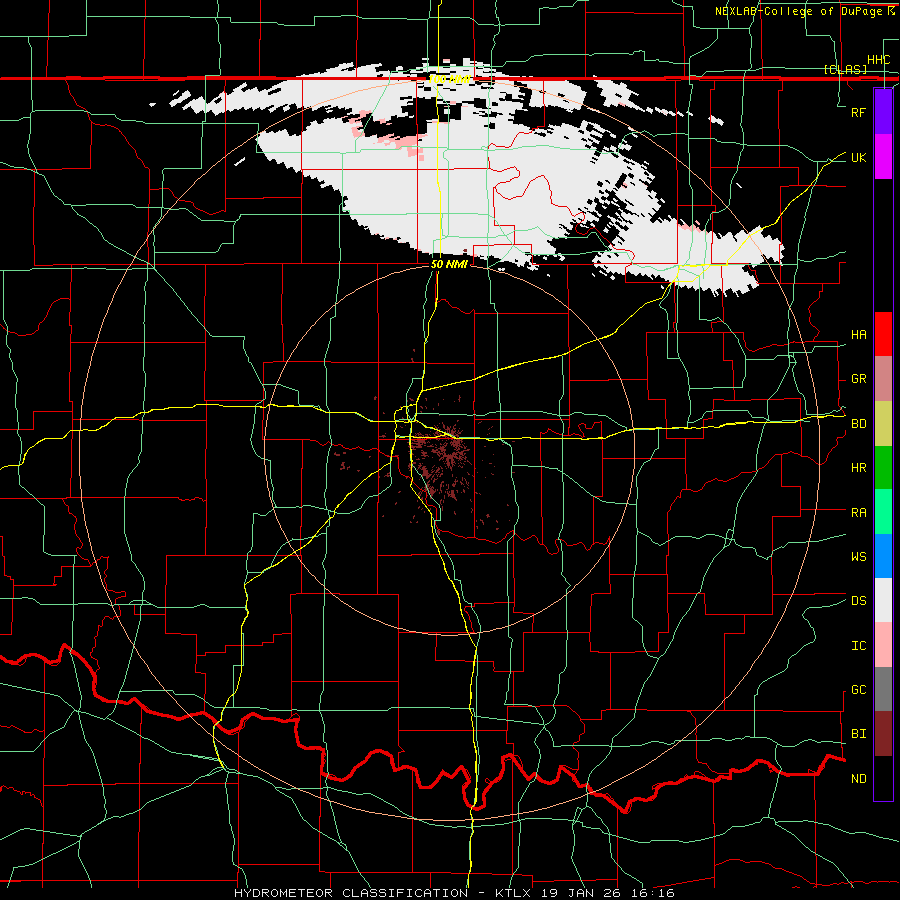
Task: Click the HR green legend swatch
Action: coord(883,467)
